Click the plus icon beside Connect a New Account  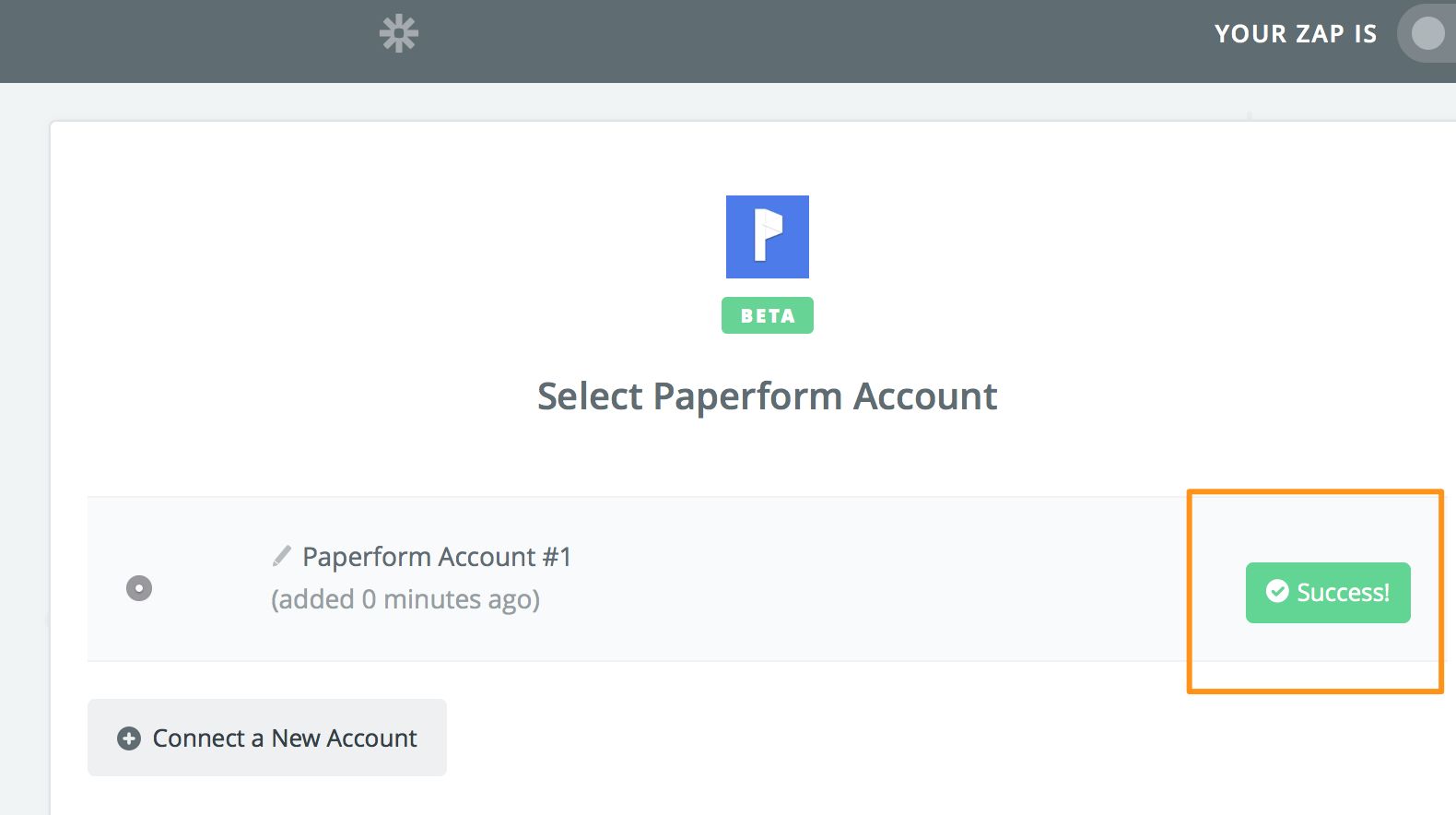[129, 738]
